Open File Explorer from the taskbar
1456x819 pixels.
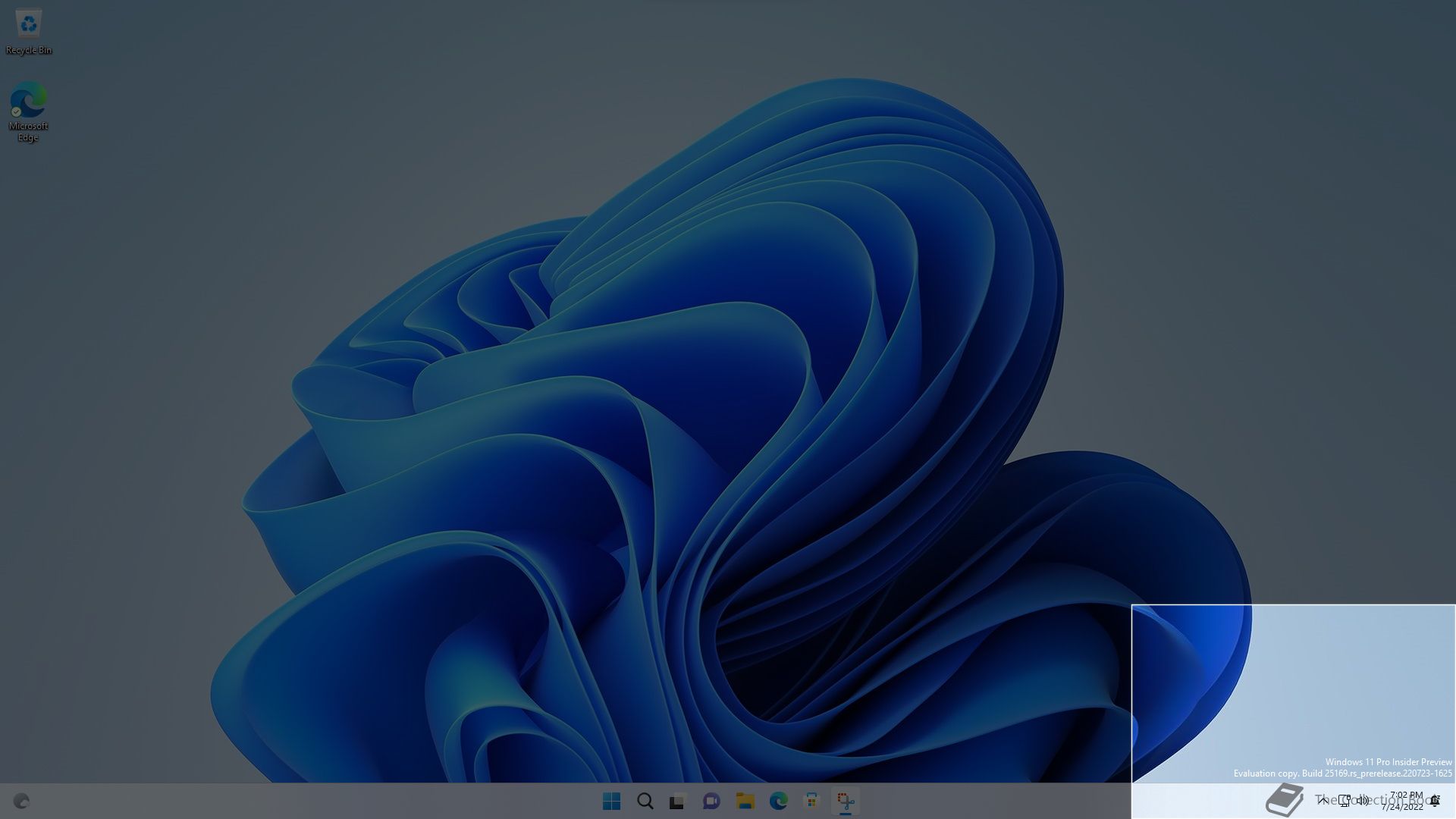pos(745,801)
